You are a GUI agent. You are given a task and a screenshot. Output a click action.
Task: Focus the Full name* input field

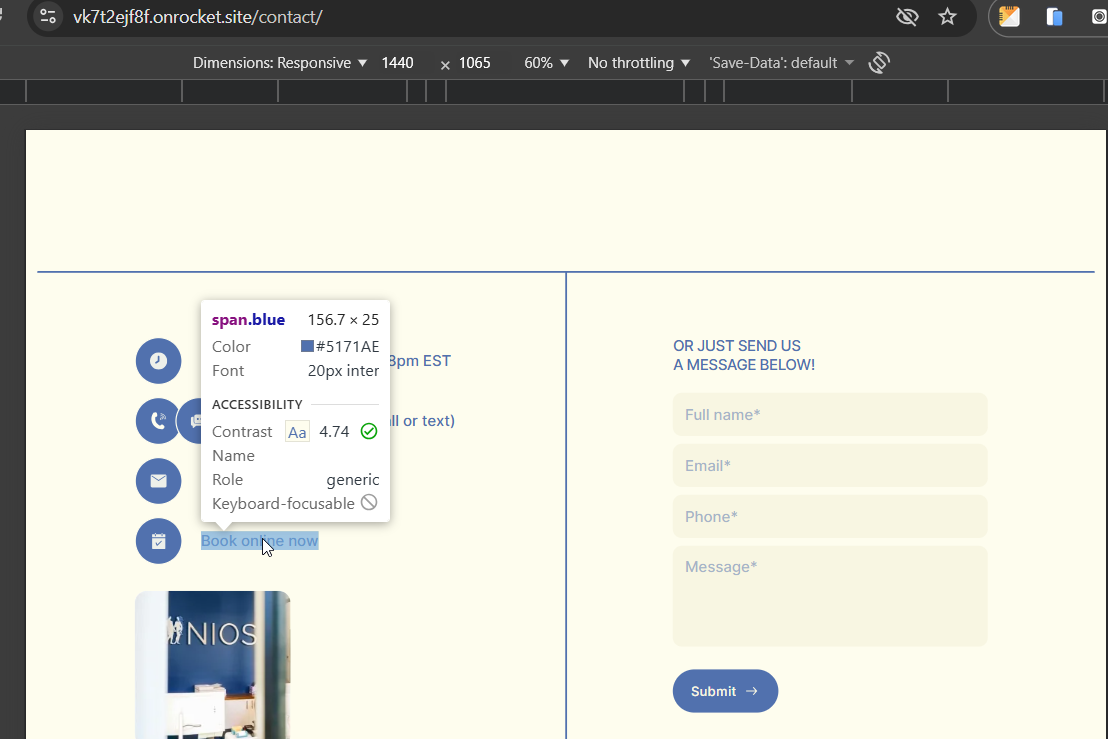coord(830,415)
